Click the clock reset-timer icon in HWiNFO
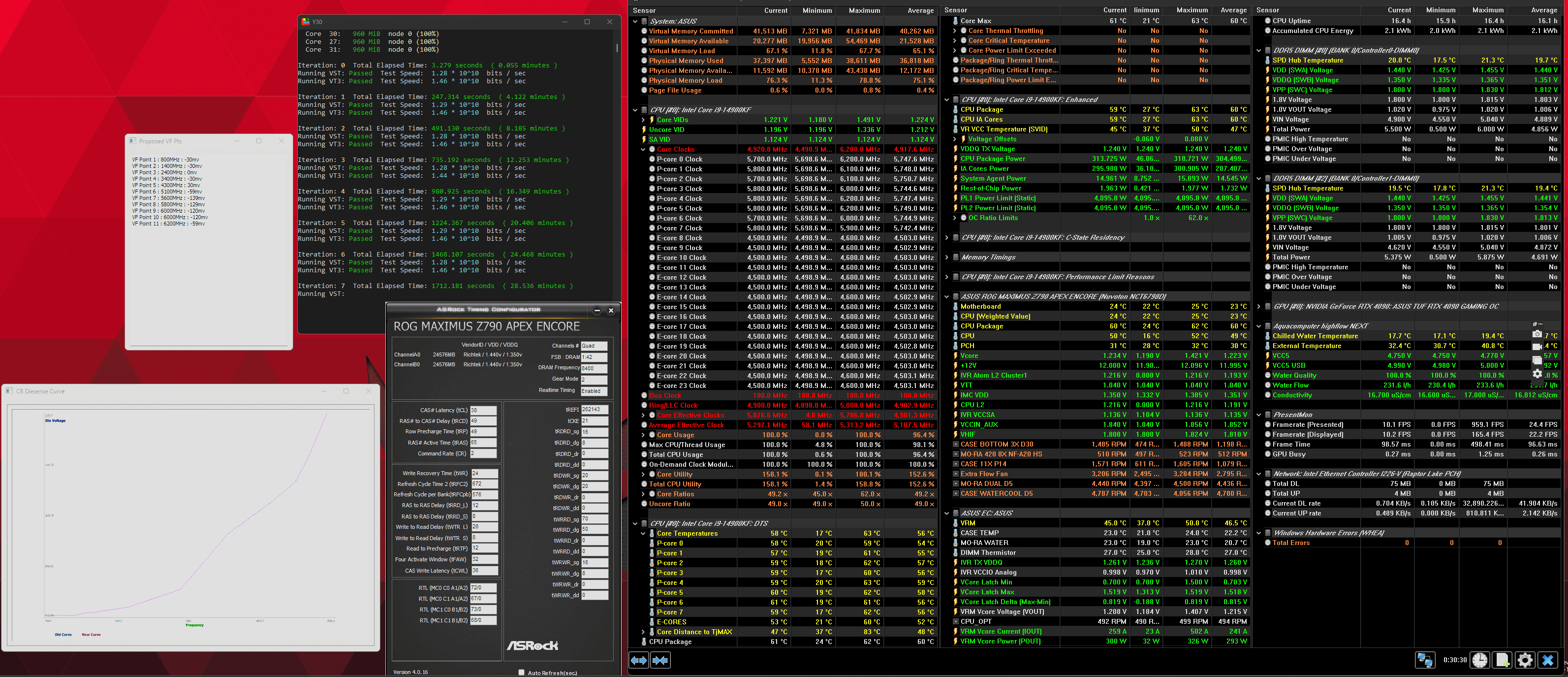This screenshot has height=677, width=1568. pyautogui.click(x=1480, y=660)
